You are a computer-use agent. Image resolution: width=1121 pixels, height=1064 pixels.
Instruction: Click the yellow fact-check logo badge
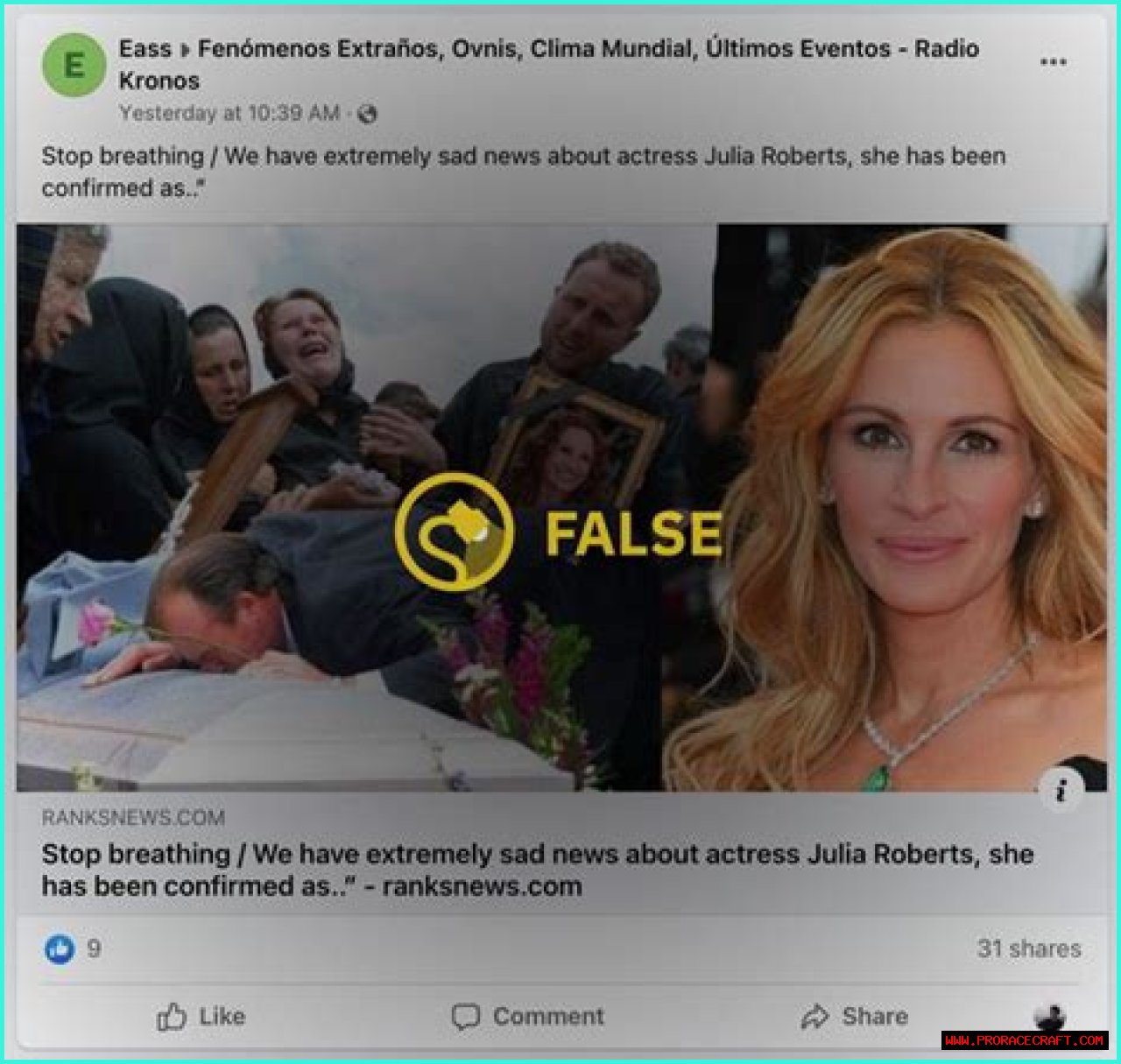point(454,532)
